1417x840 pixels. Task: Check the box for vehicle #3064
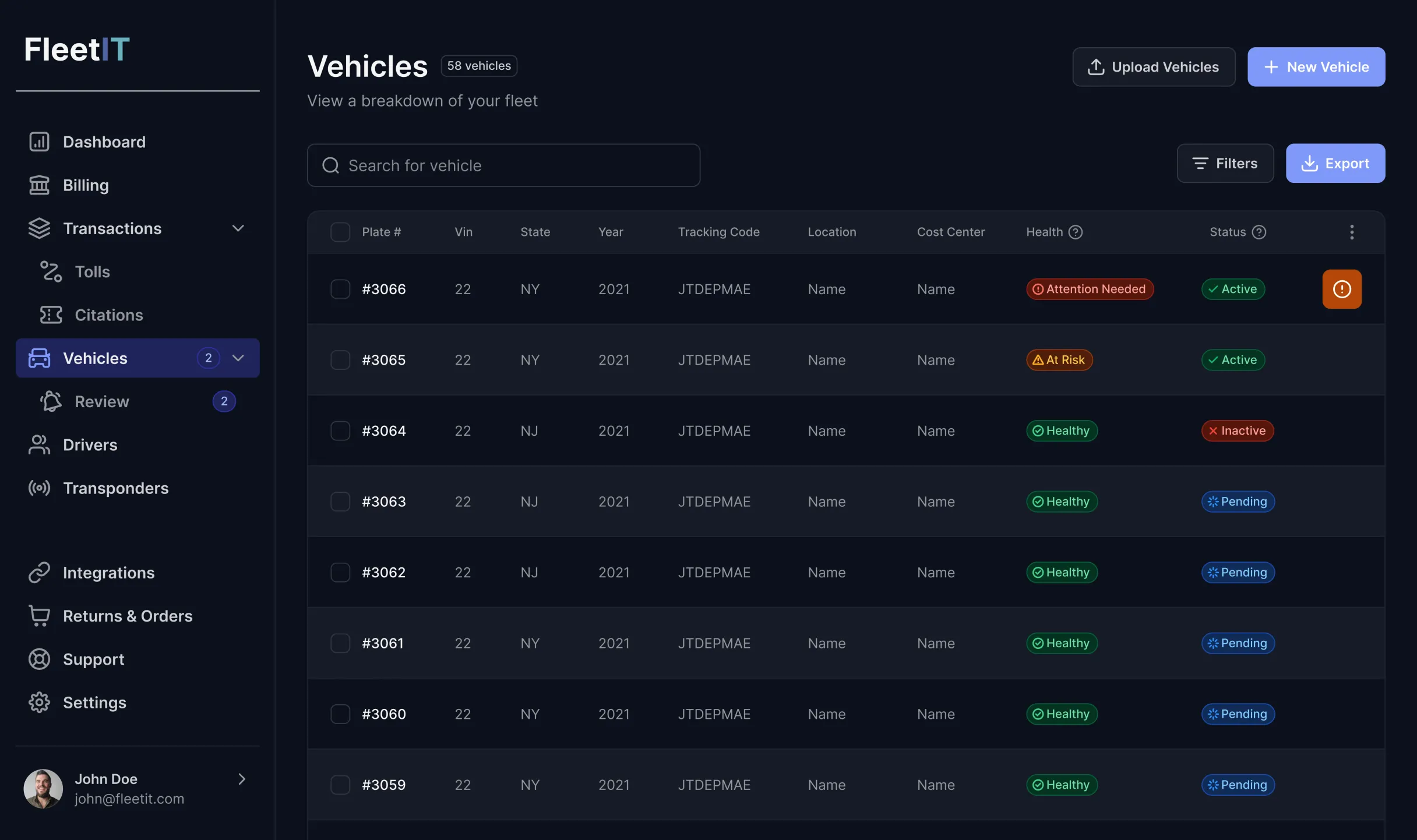(x=340, y=430)
